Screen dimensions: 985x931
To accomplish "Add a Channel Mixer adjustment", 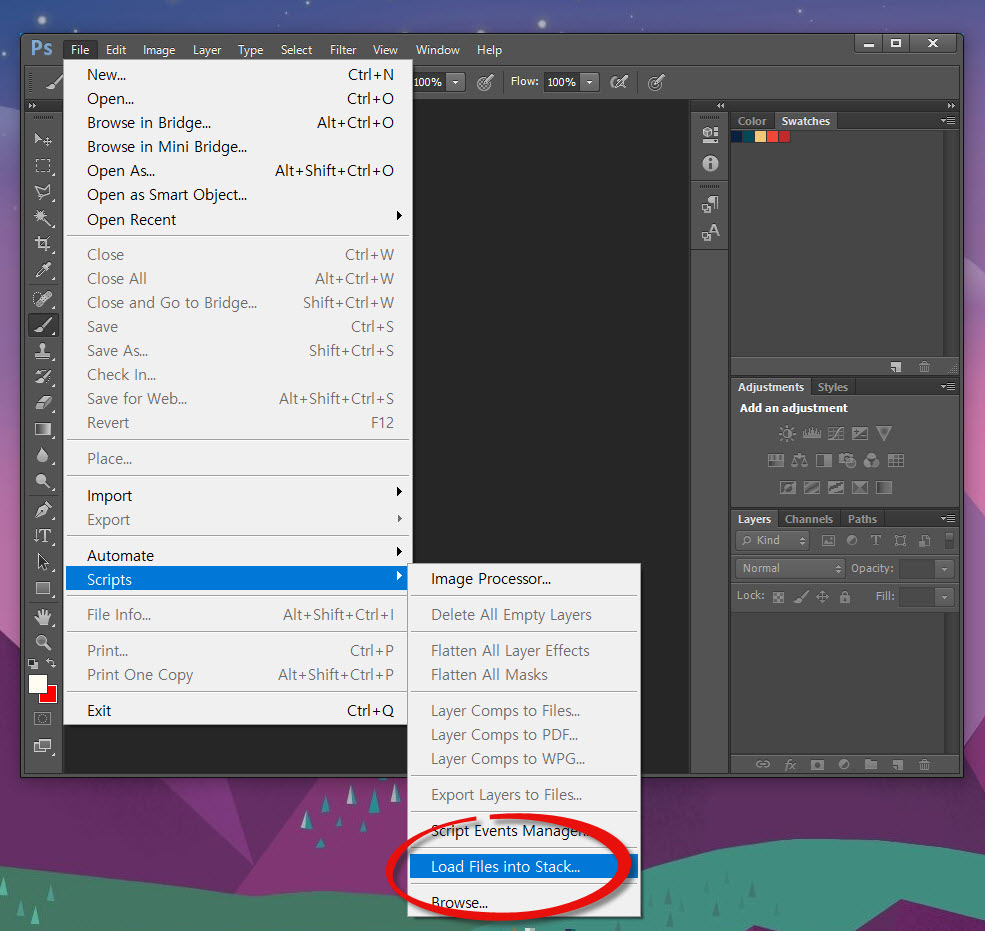I will point(871,460).
